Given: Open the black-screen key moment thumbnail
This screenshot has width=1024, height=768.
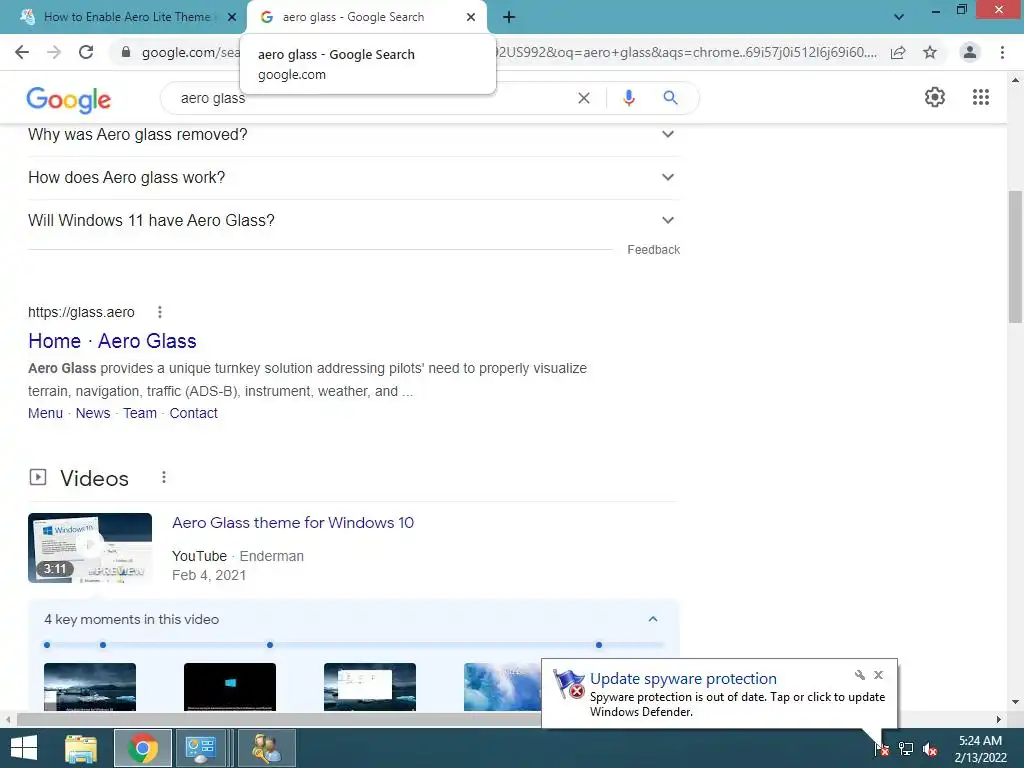Looking at the screenshot, I should click(230, 687).
